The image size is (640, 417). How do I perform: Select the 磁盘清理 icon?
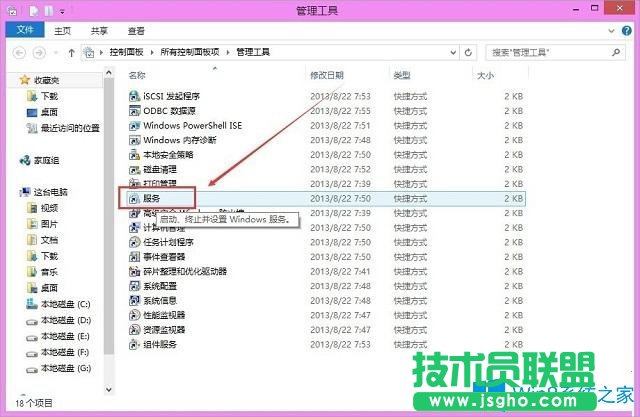[134, 169]
